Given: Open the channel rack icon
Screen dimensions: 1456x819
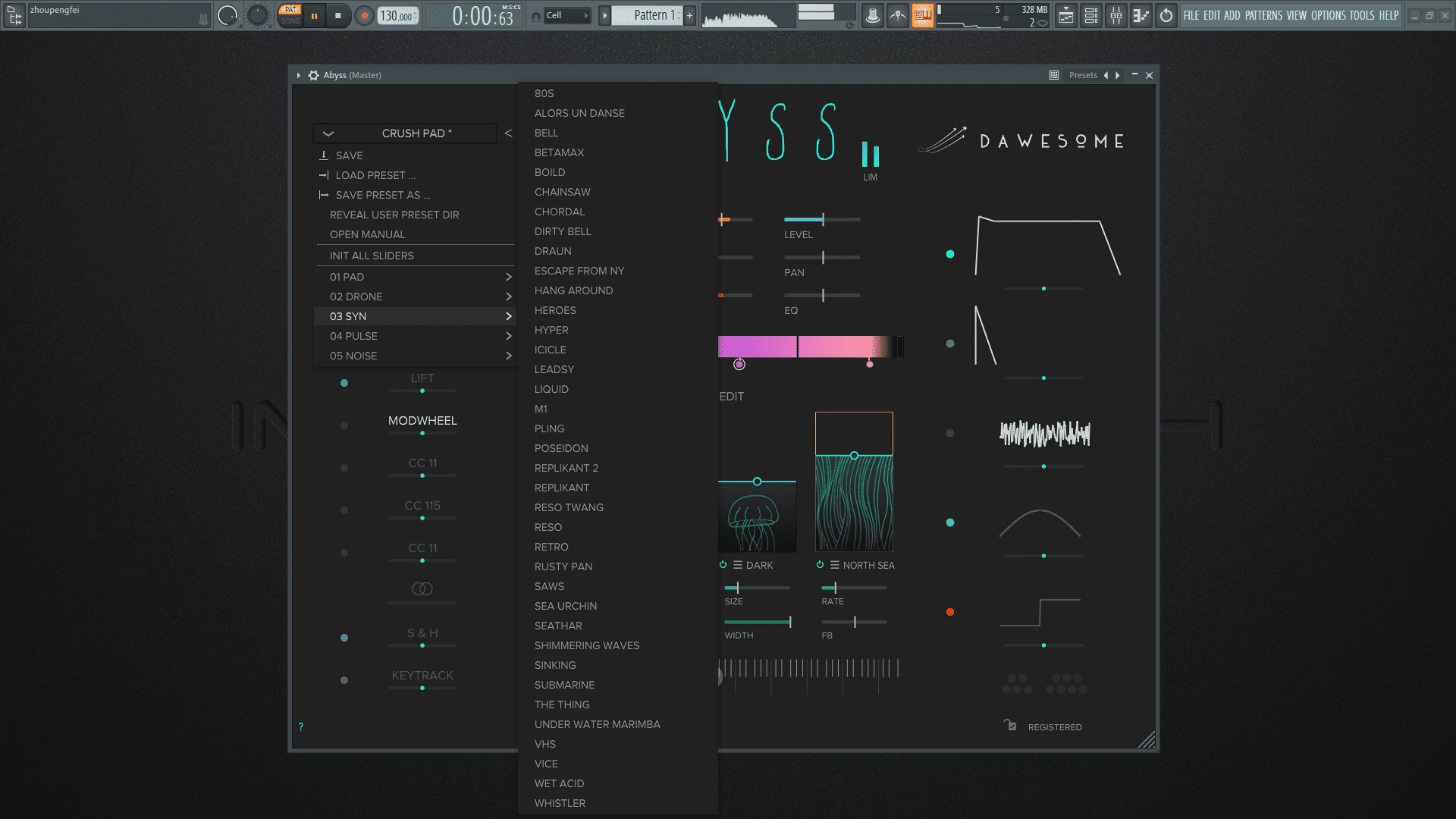Looking at the screenshot, I should coord(1091,15).
